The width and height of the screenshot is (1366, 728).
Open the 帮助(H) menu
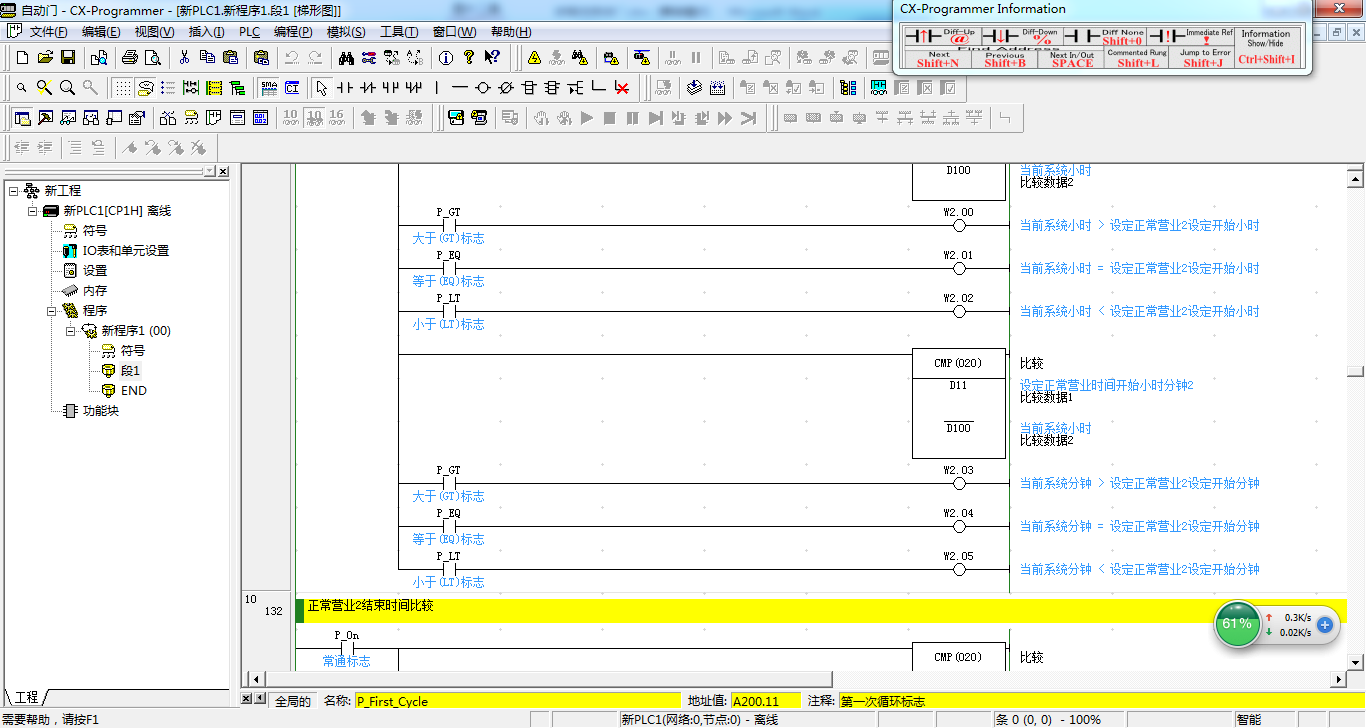pyautogui.click(x=511, y=32)
